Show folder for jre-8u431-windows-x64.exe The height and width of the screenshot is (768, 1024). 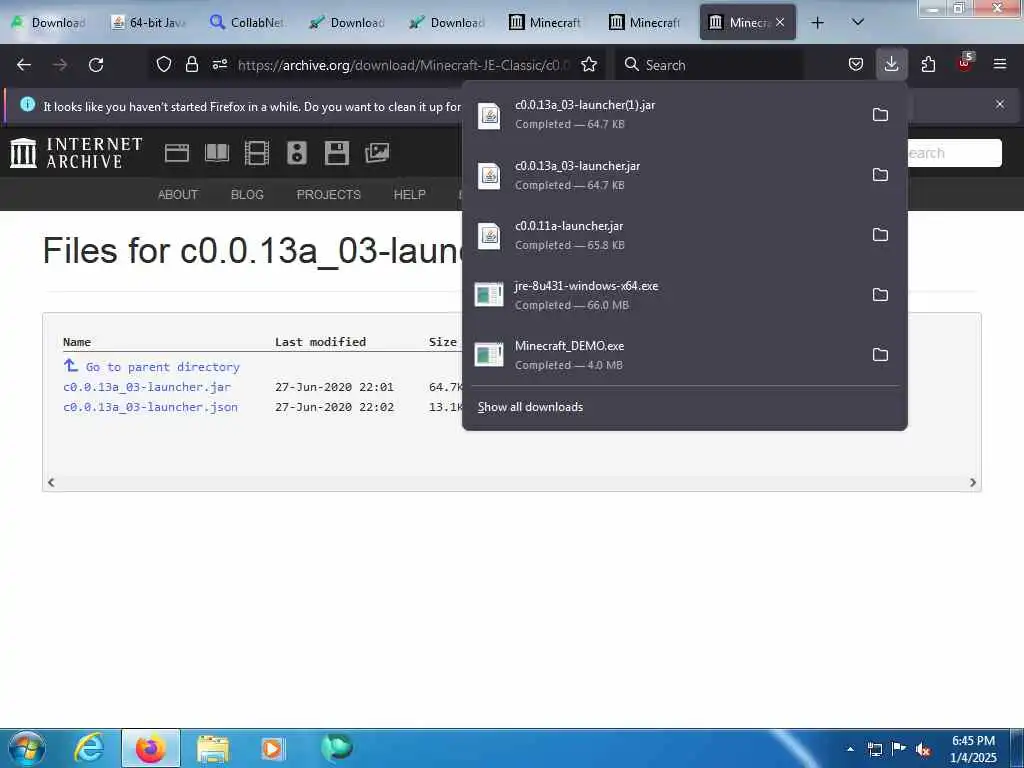pos(880,295)
